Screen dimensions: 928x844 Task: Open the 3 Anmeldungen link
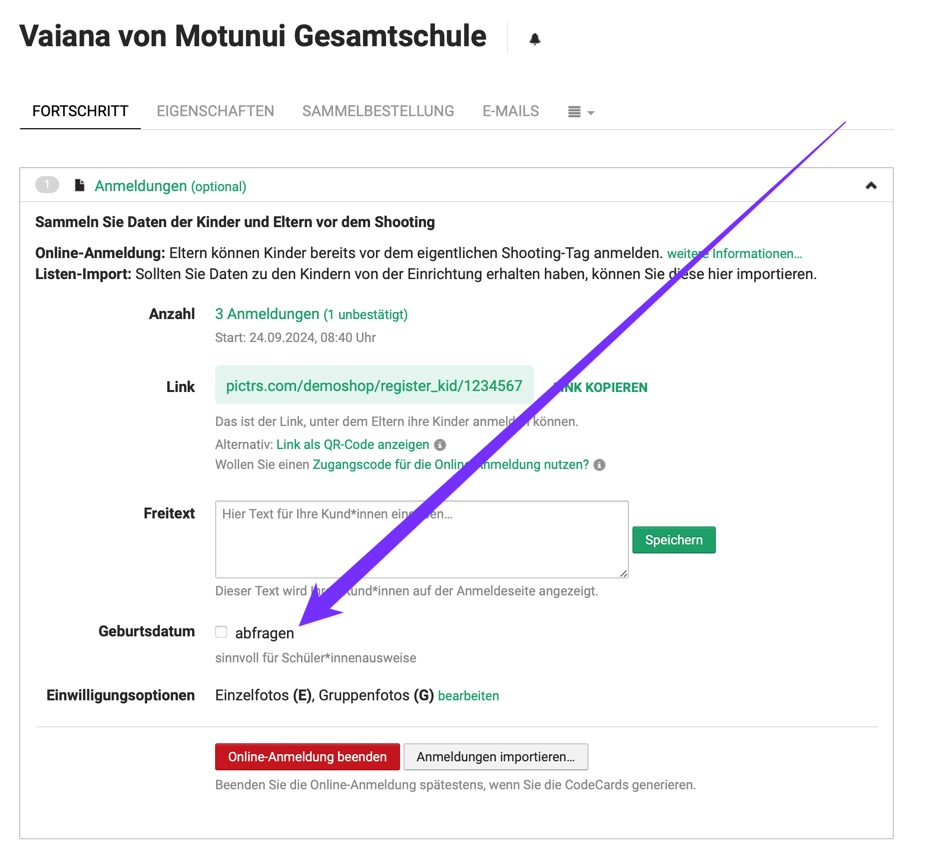pyautogui.click(x=267, y=314)
